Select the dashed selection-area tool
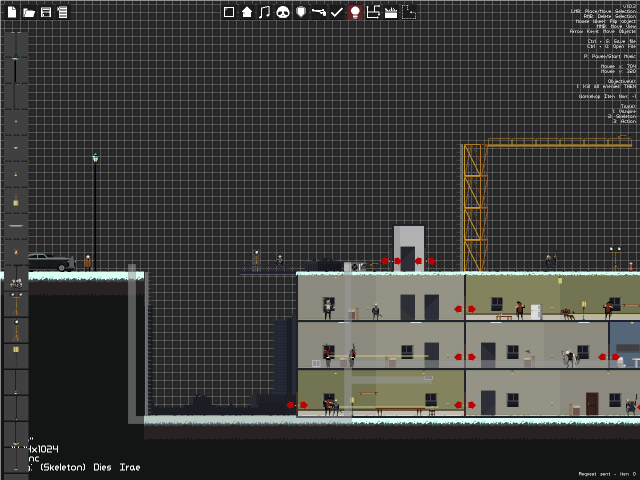The width and height of the screenshot is (640, 480). 409,12
